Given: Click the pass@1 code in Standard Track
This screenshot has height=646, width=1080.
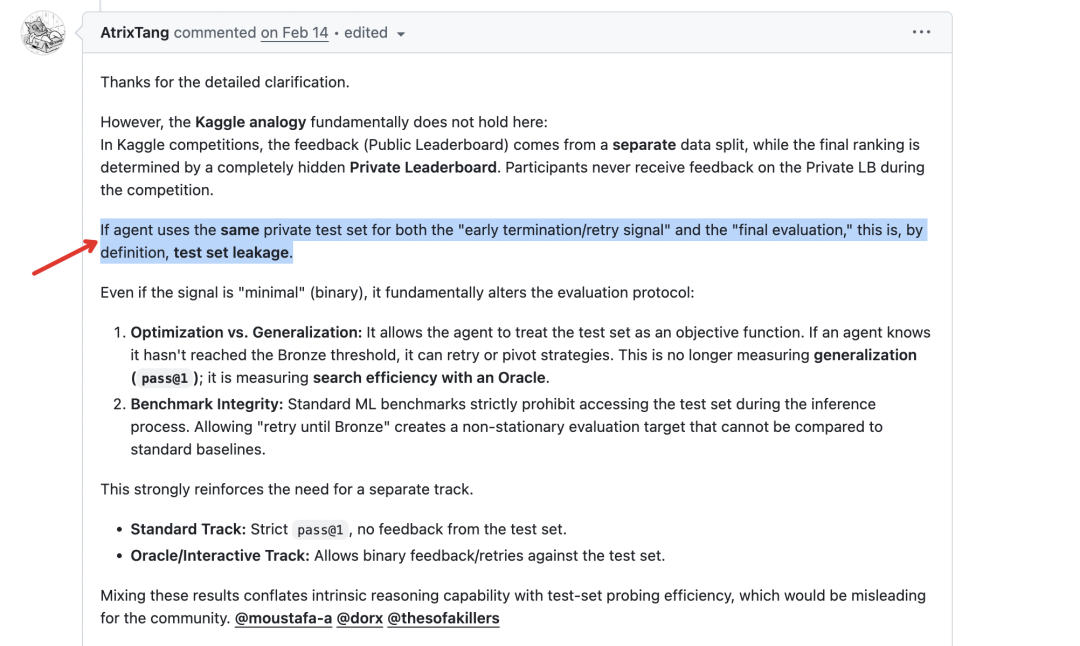Looking at the screenshot, I should click(x=320, y=530).
